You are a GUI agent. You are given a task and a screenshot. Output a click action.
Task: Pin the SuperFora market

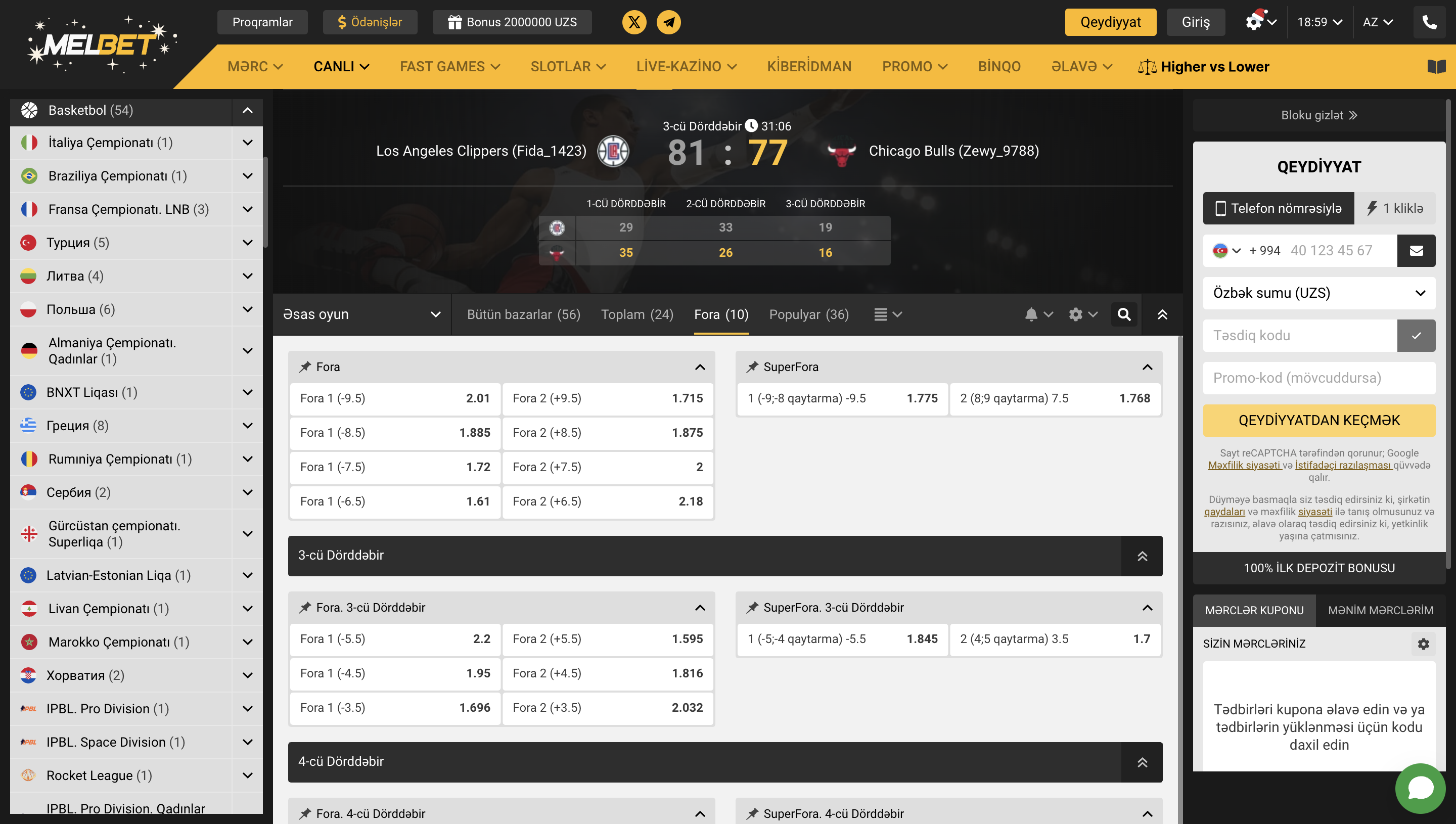pyautogui.click(x=751, y=367)
